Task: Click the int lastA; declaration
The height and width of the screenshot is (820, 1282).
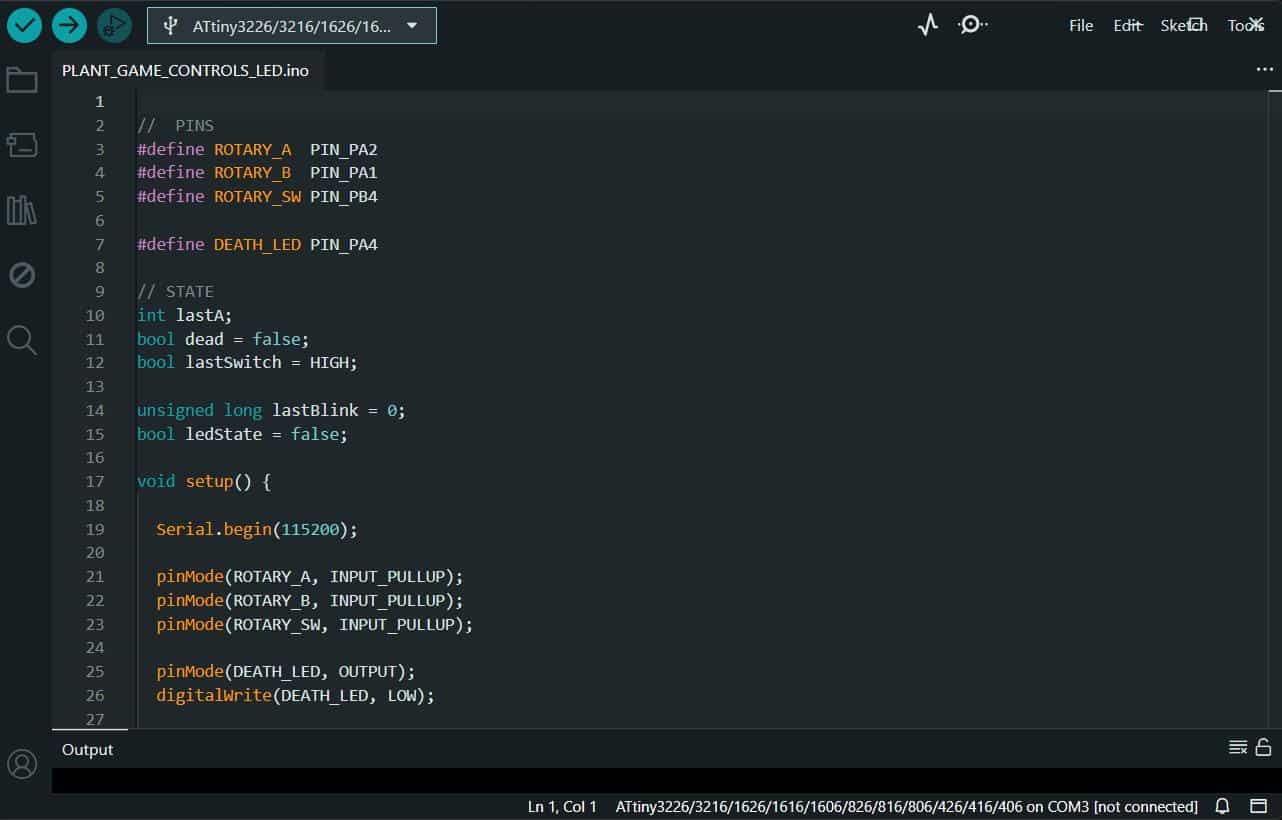Action: (x=185, y=315)
